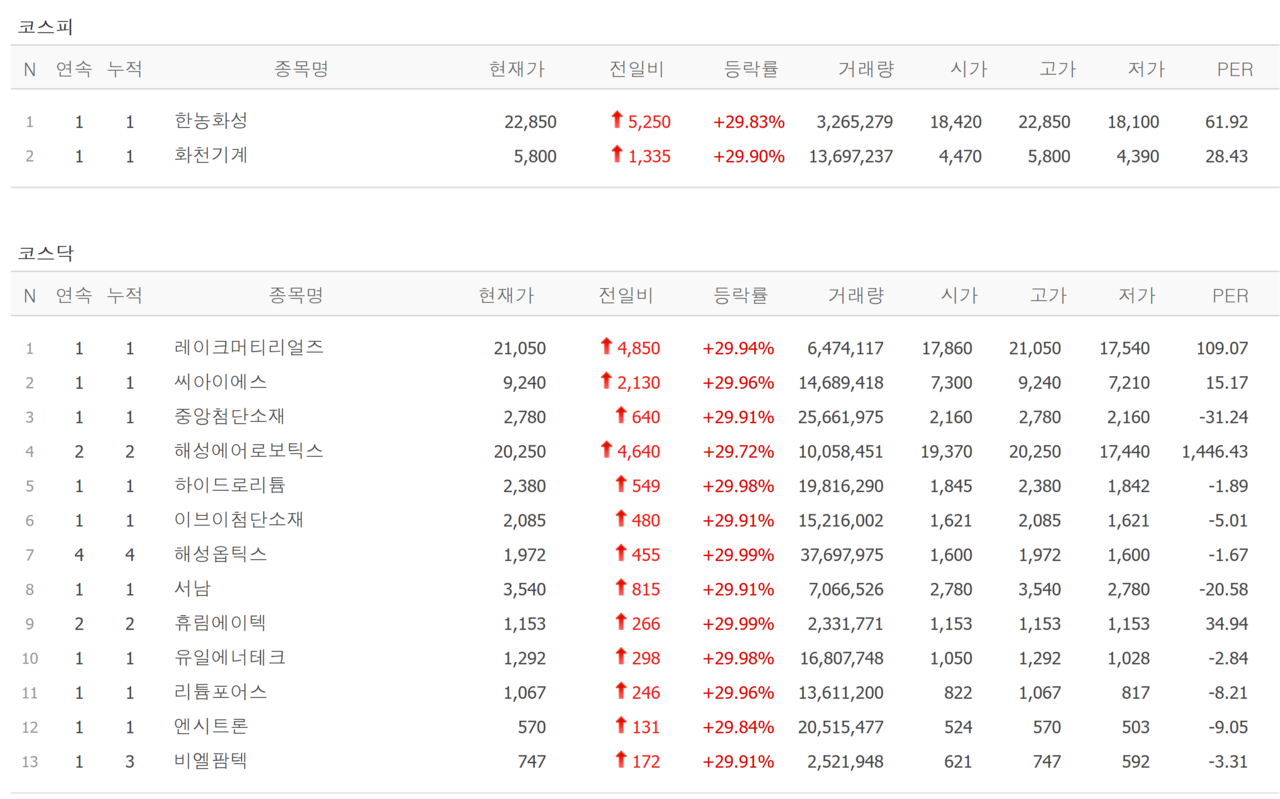Viewport: 1280px width, 799px height.
Task: Open the 화천기계 stock link
Action: pyautogui.click(x=211, y=155)
